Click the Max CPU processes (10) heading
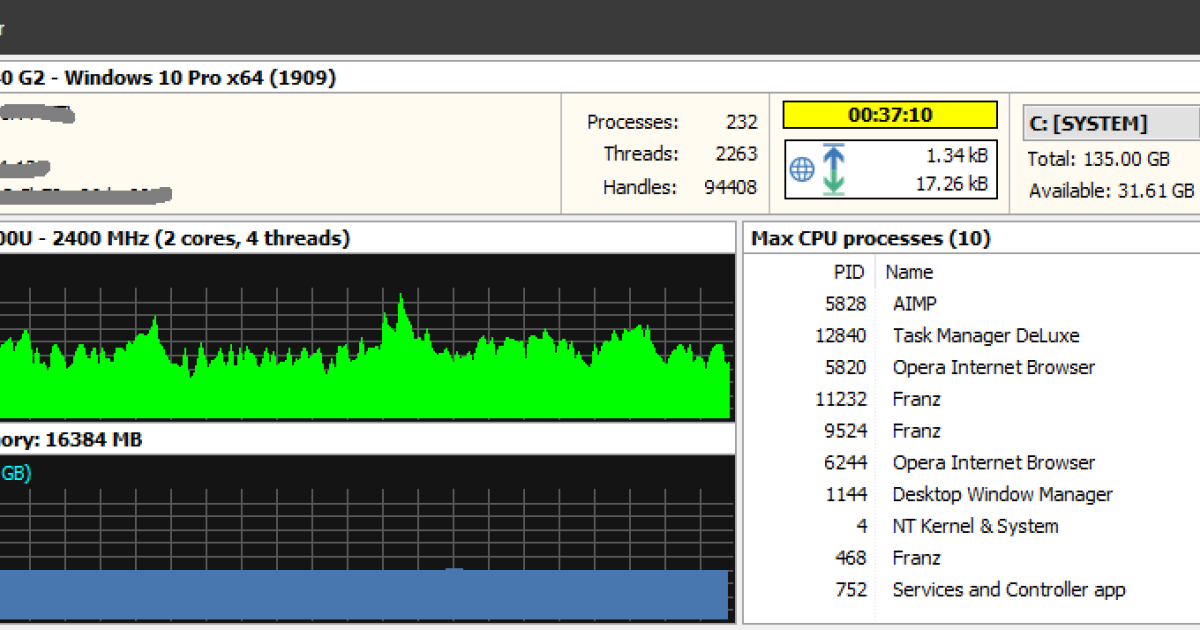Image resolution: width=1200 pixels, height=630 pixels. coord(870,238)
